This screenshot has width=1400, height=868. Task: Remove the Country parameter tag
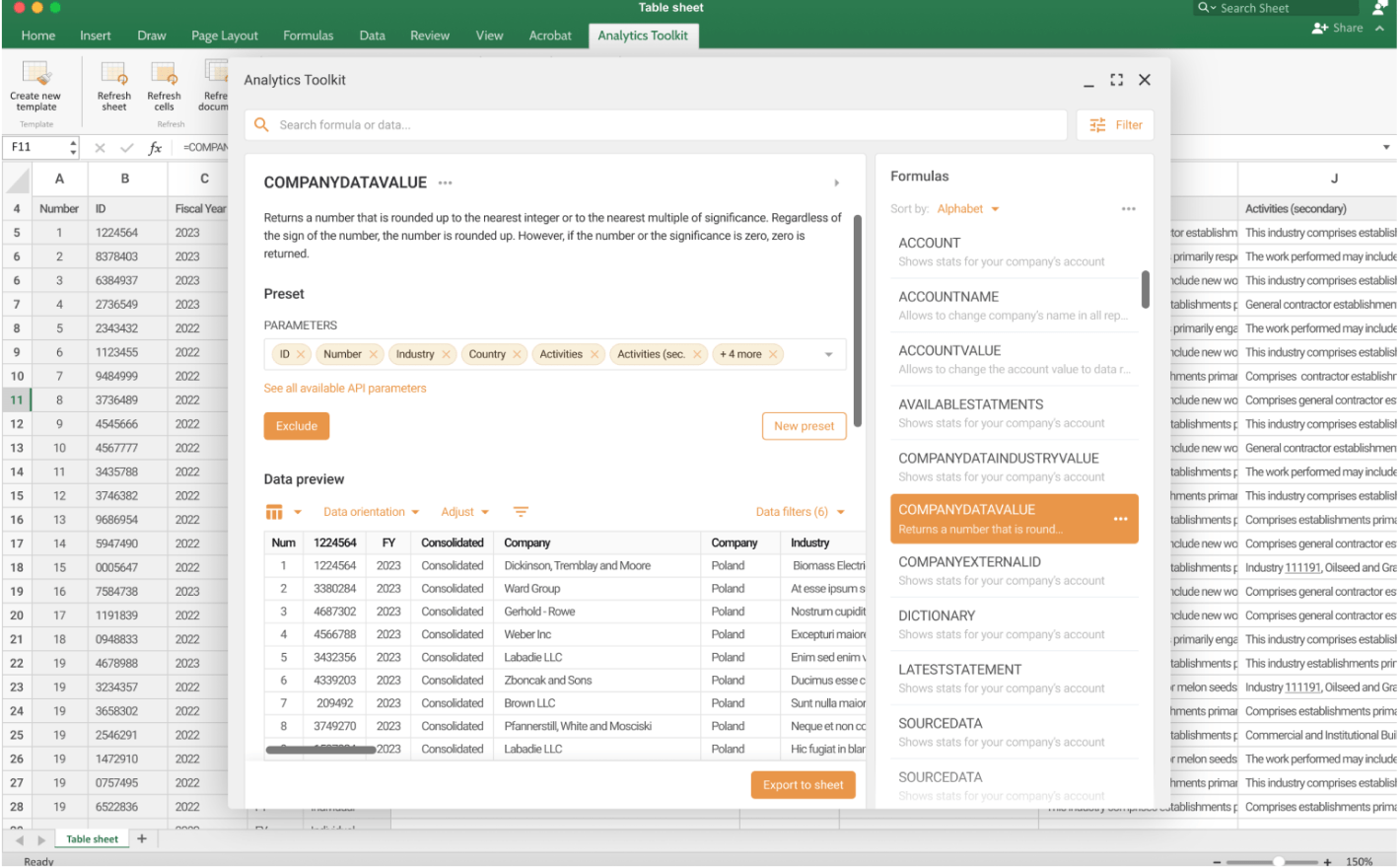[x=517, y=355]
